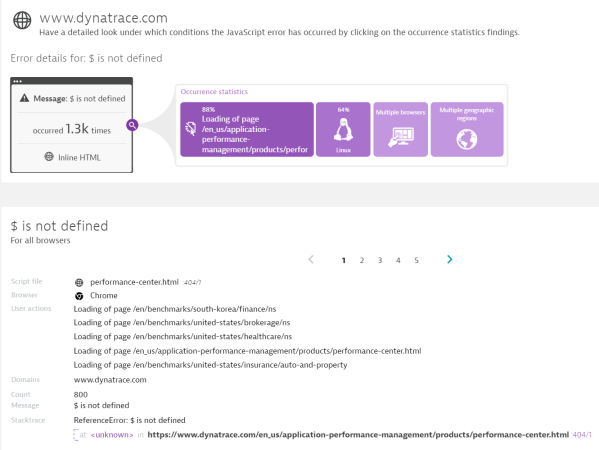Select page 2 in pagination
Viewport: 599px width, 450px height.
tap(362, 261)
